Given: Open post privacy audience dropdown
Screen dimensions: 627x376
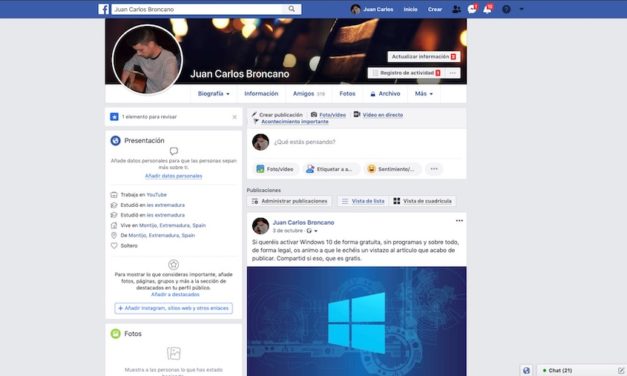Looking at the screenshot, I should click(312, 231).
